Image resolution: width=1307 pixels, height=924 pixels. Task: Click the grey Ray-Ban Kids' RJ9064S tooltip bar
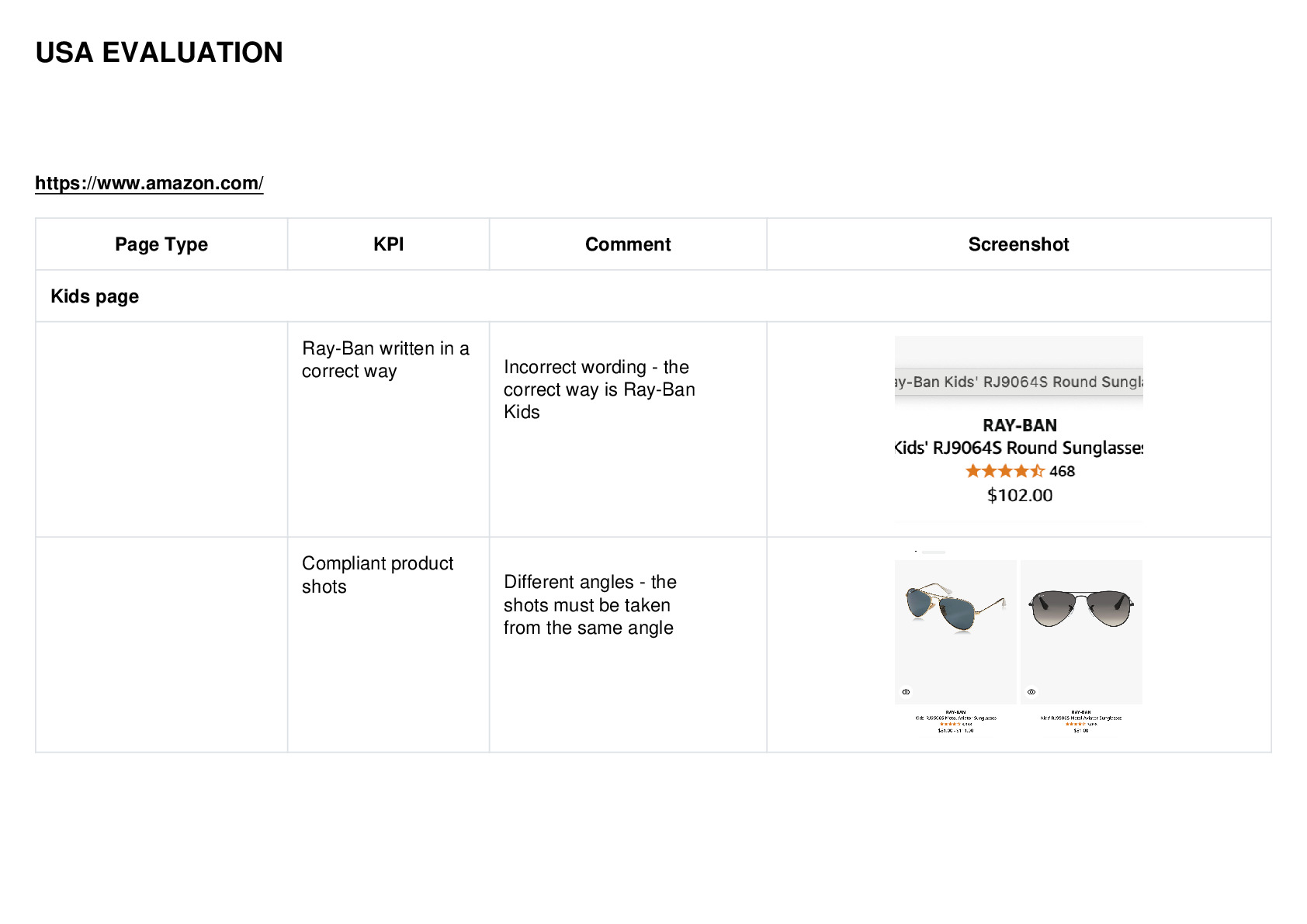(x=1019, y=382)
